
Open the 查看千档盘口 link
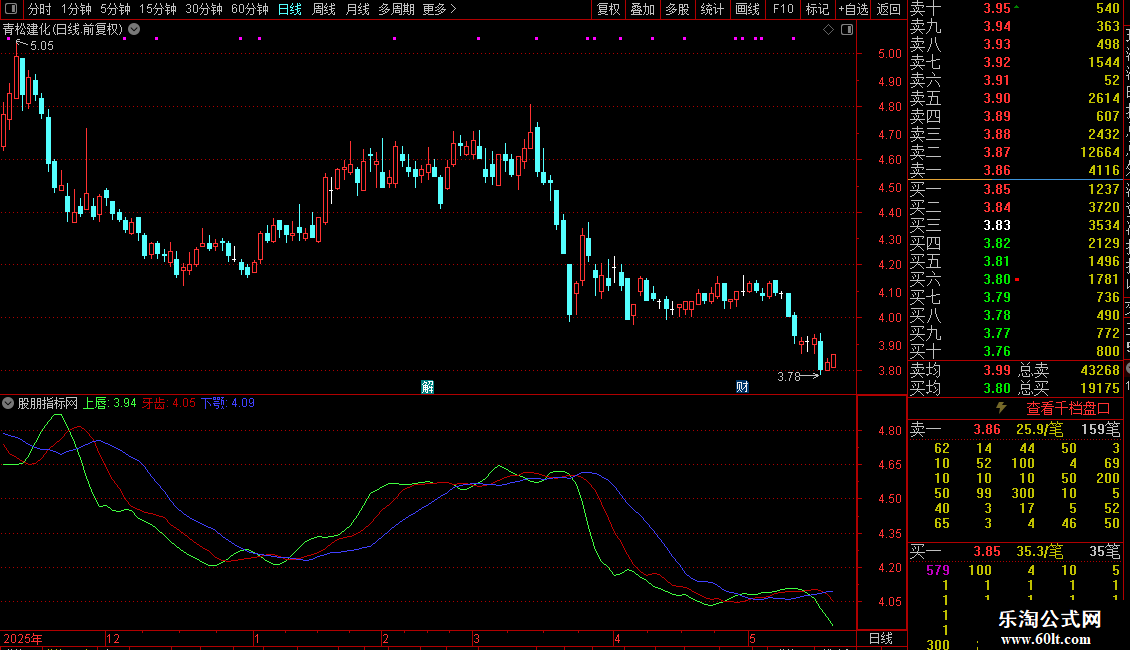(1068, 409)
